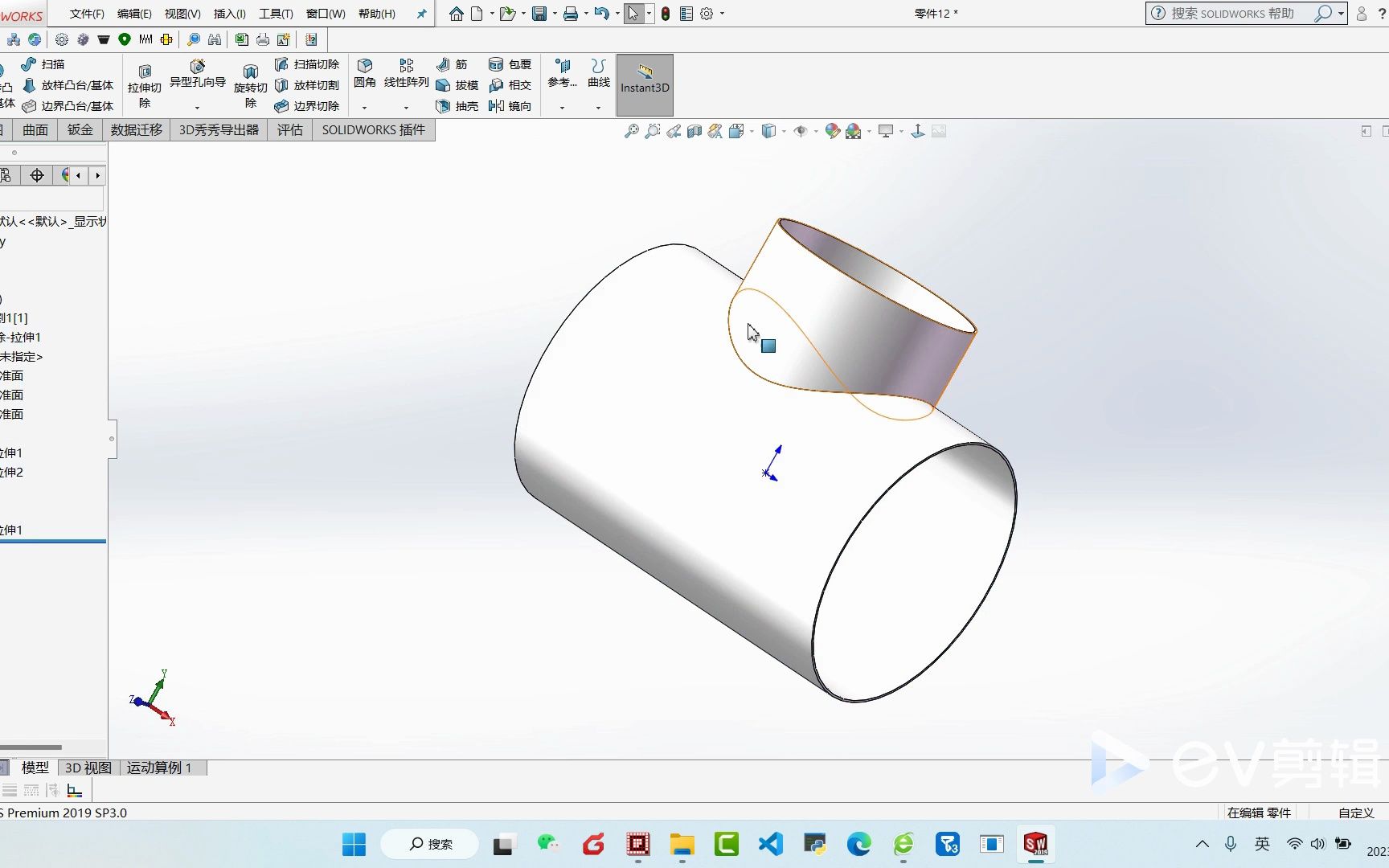Toggle Instant3D mode
The height and width of the screenshot is (868, 1389).
(645, 85)
